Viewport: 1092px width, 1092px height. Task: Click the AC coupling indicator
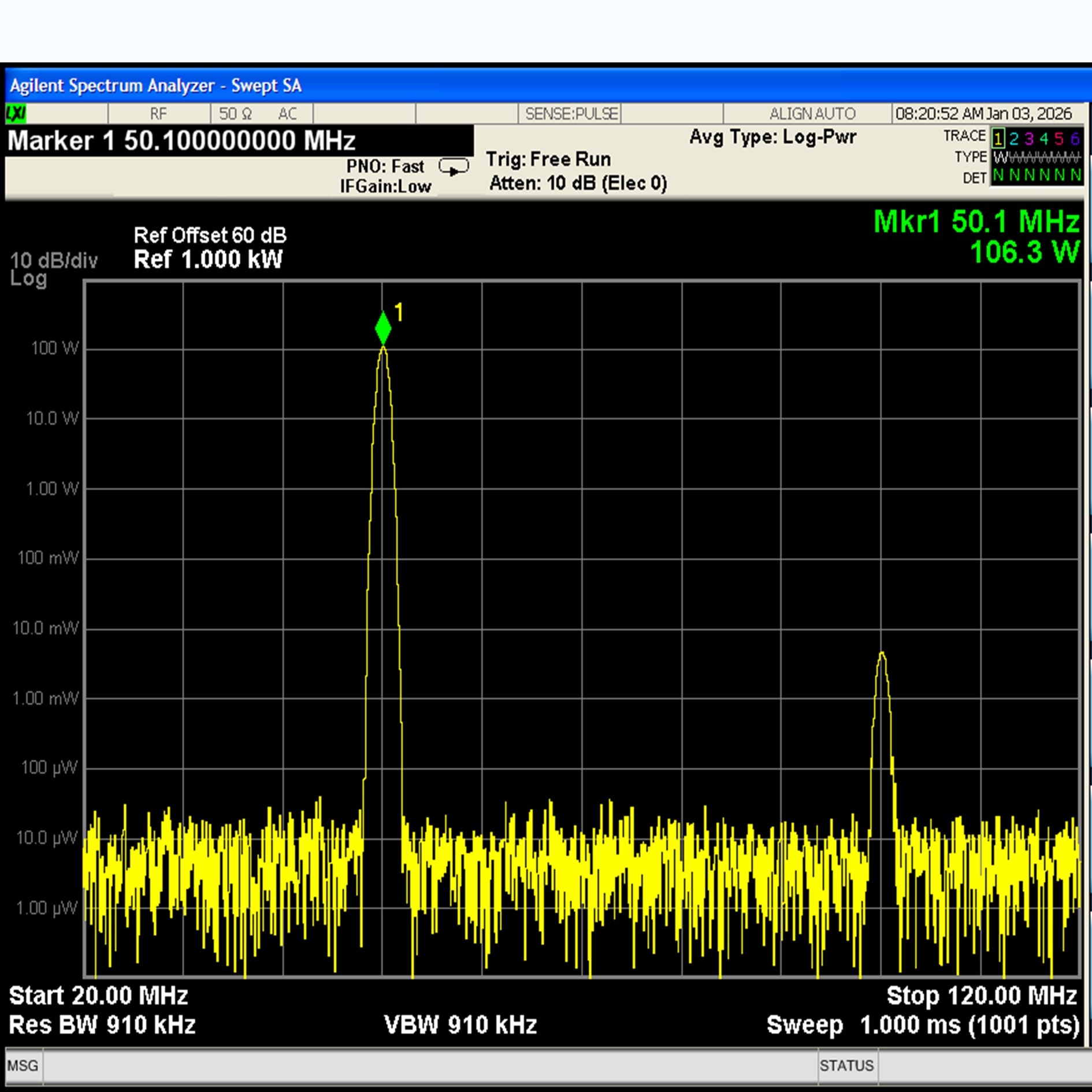(x=288, y=113)
